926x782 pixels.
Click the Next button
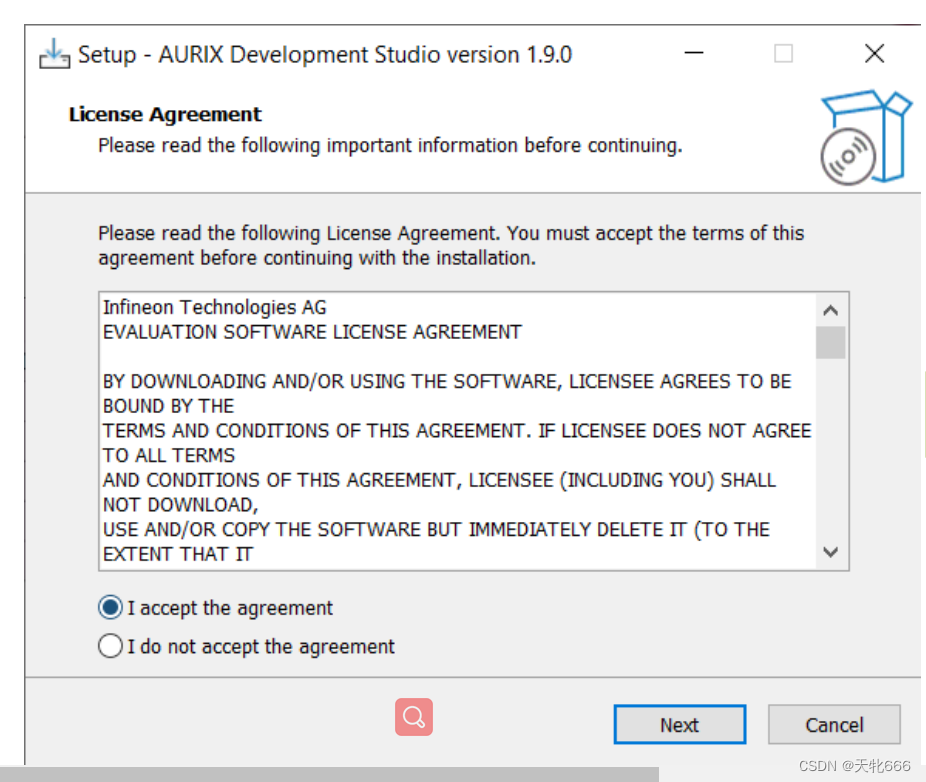679,725
